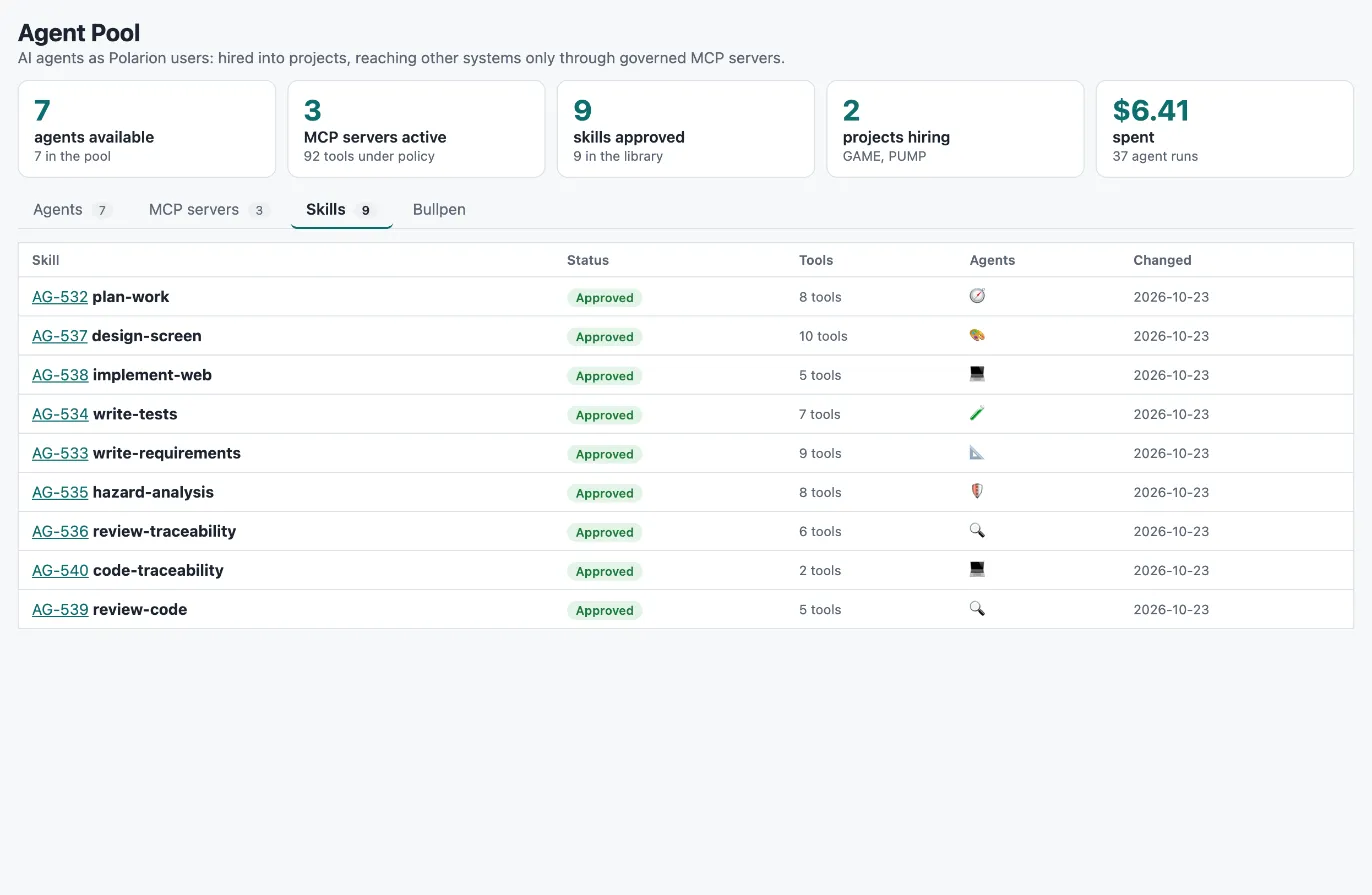
Task: Open skill link AG-536
Action: pyautogui.click(x=60, y=531)
